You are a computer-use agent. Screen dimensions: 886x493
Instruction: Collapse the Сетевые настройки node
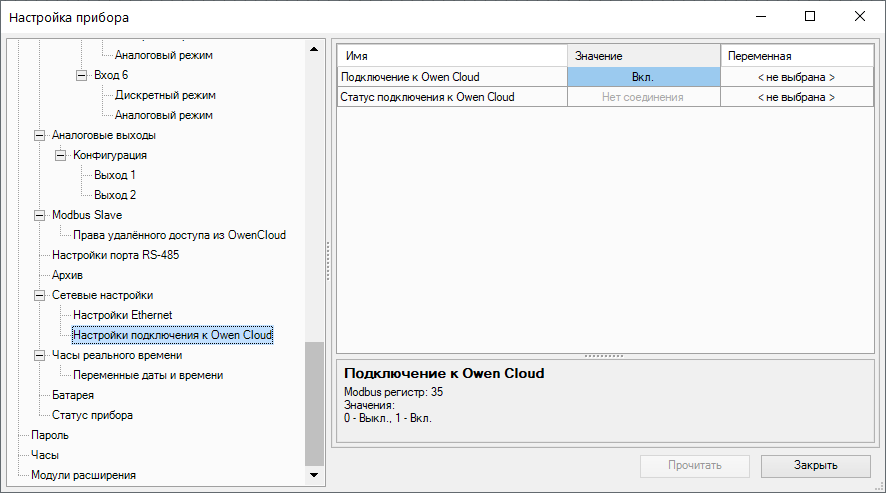[x=40, y=295]
